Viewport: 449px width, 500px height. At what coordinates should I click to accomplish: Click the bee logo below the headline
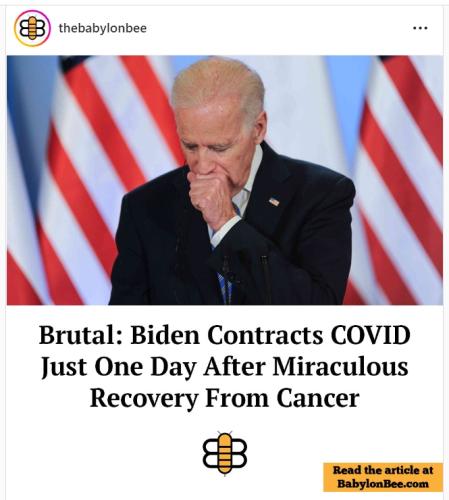pyautogui.click(x=225, y=453)
